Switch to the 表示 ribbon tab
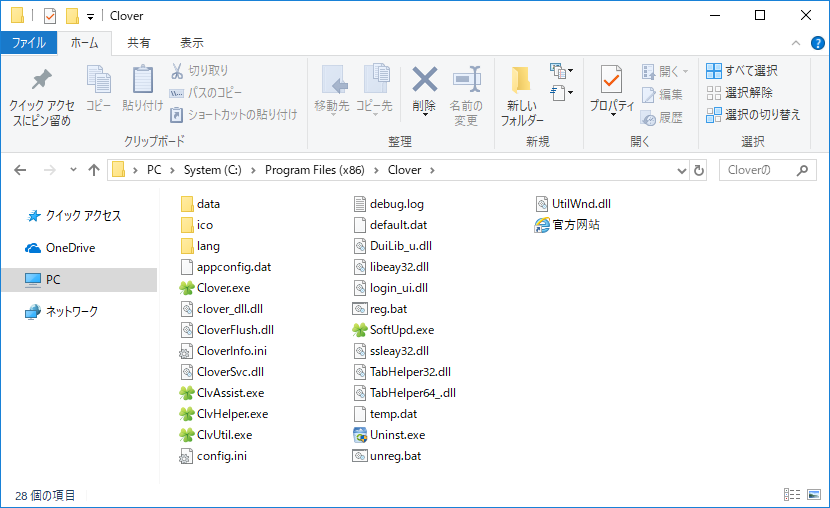830x508 pixels. click(x=191, y=43)
